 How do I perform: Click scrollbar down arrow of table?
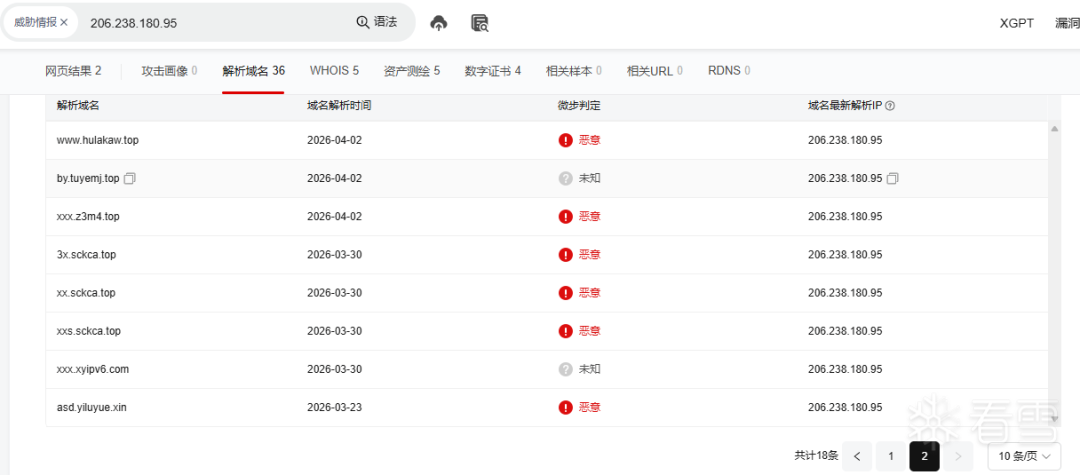click(x=1054, y=420)
